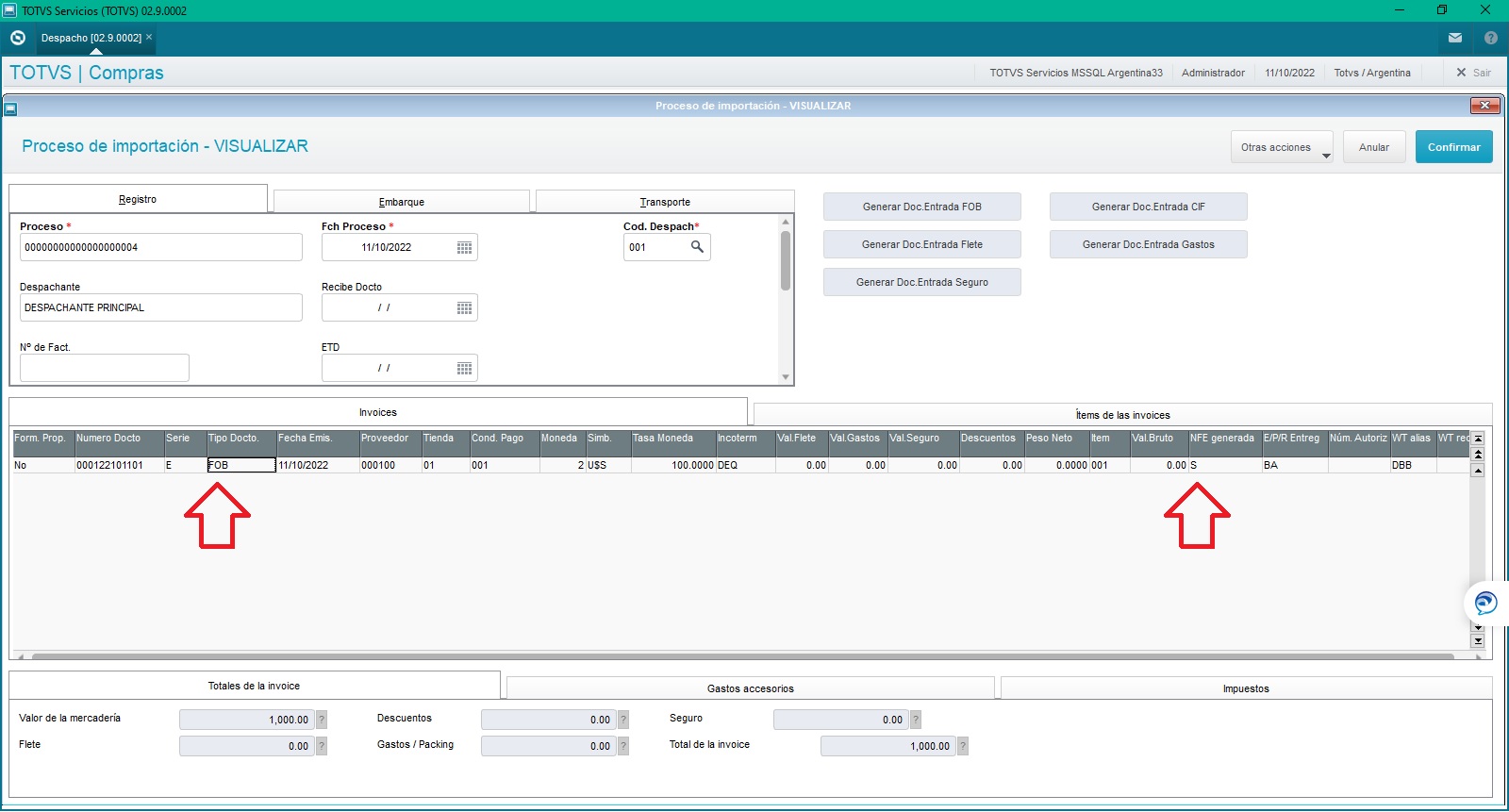Click Generar Doc.Entrada Gastos button
The height and width of the screenshot is (812, 1509).
coord(1148,244)
